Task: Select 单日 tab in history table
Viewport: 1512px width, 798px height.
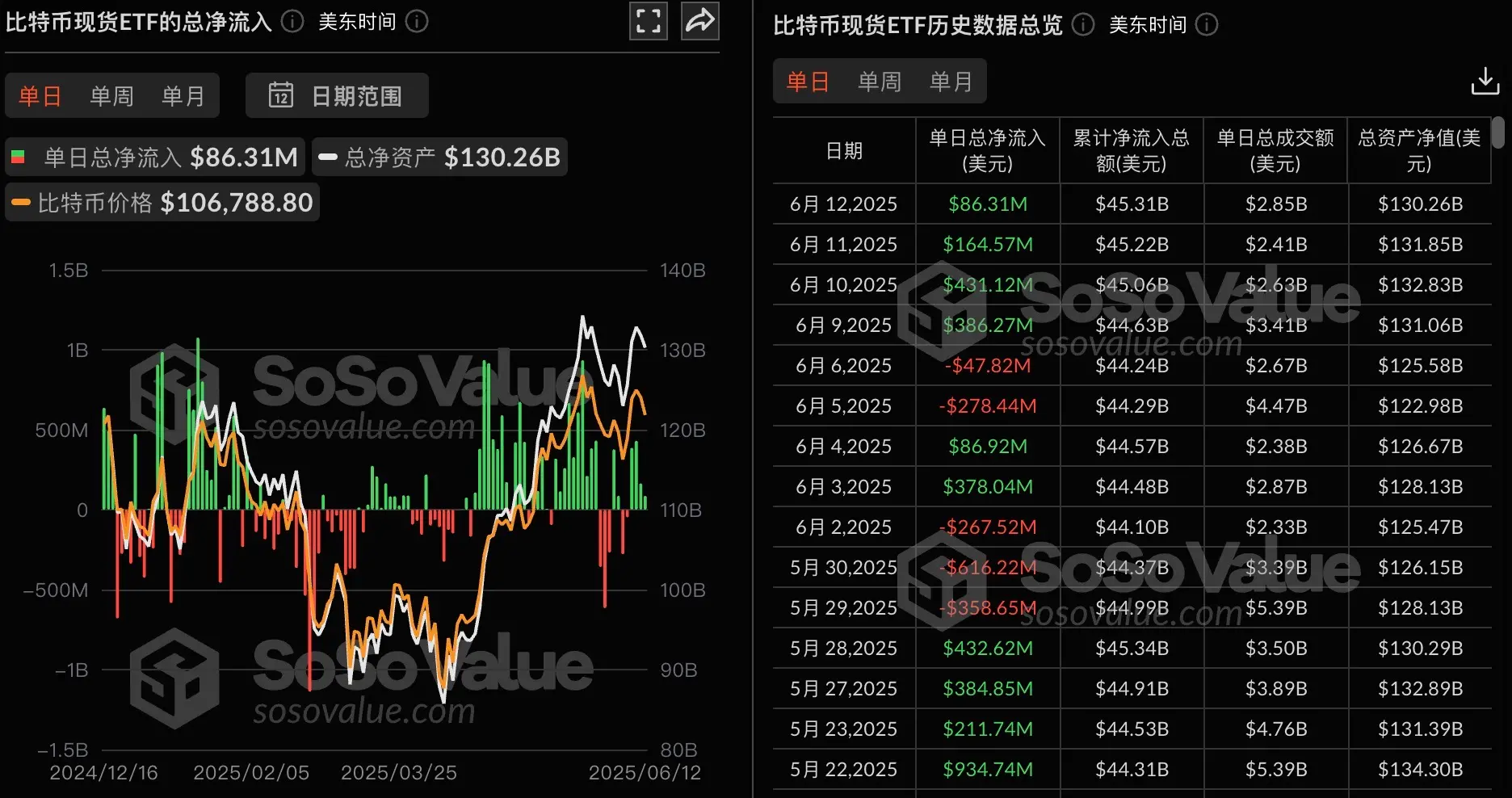Action: (808, 82)
